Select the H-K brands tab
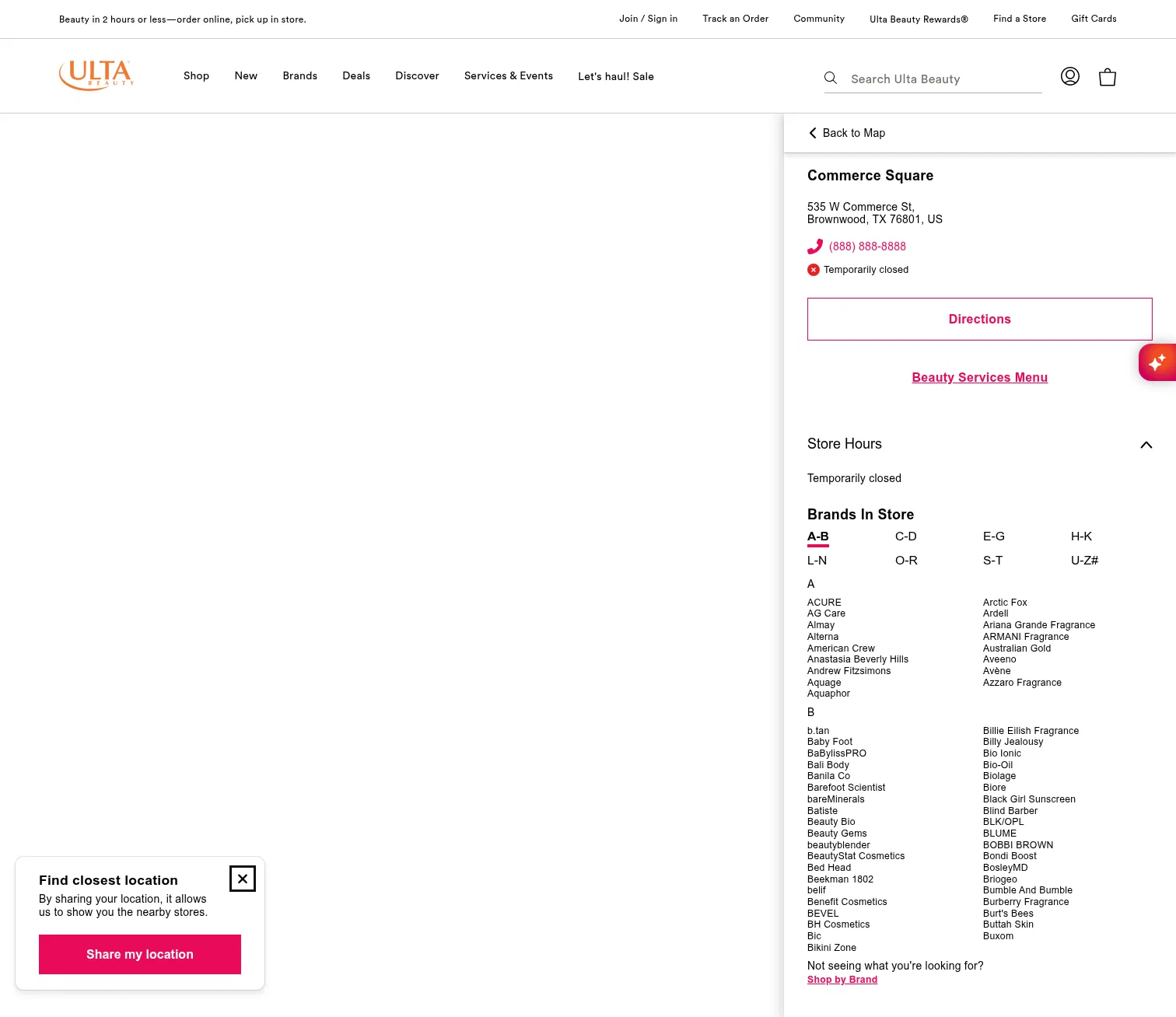The image size is (1176, 1017). tap(1081, 536)
